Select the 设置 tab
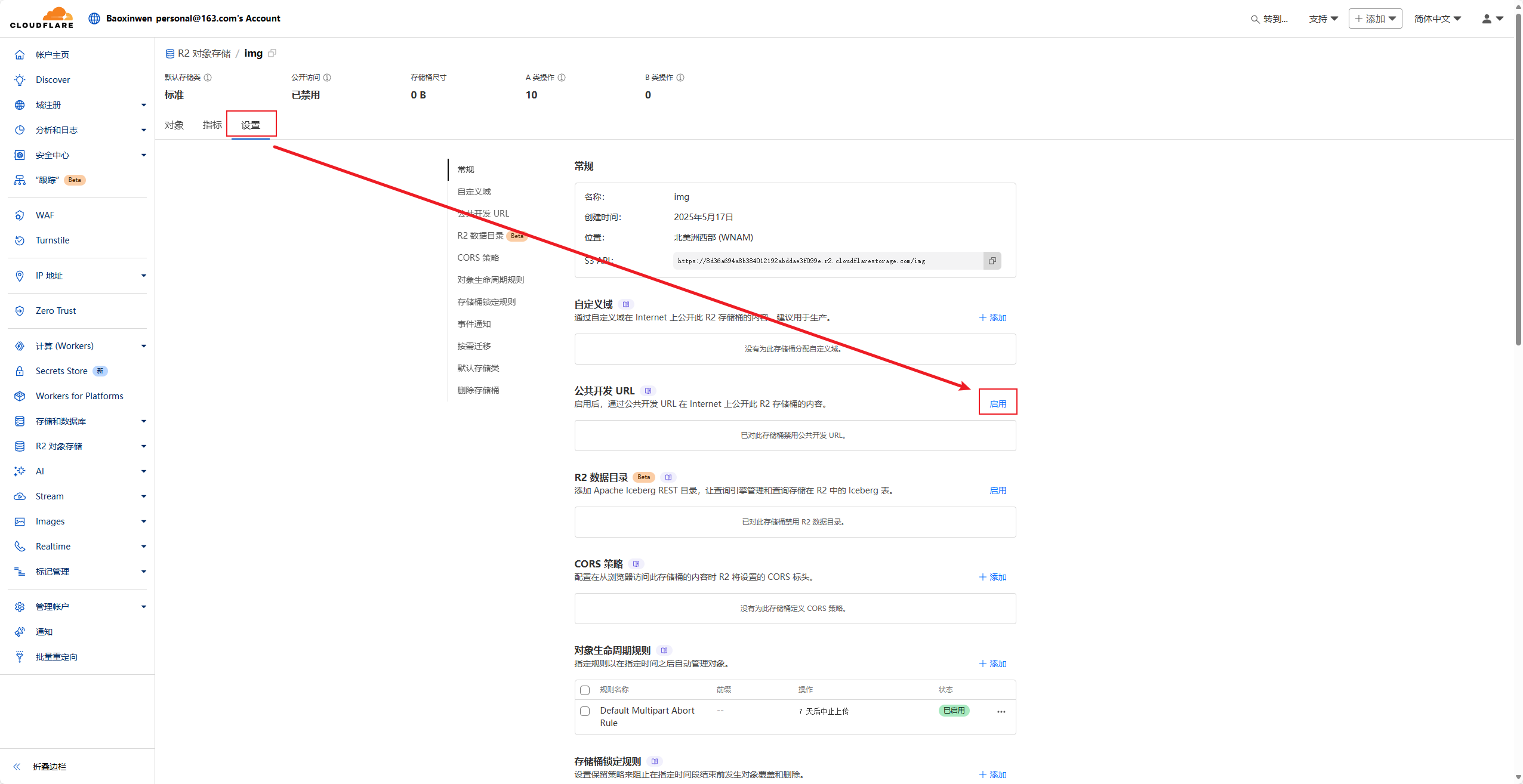 [251, 125]
